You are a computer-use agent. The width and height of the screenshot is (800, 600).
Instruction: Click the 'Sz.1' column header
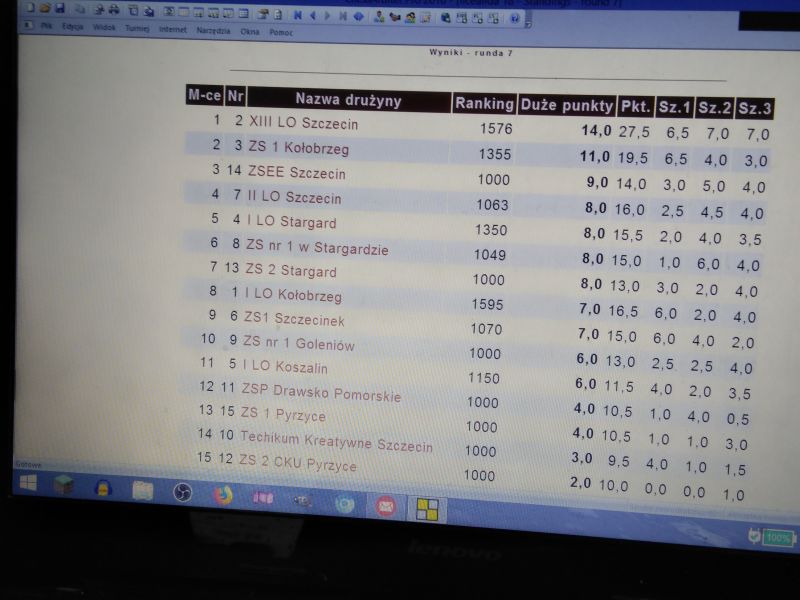675,108
